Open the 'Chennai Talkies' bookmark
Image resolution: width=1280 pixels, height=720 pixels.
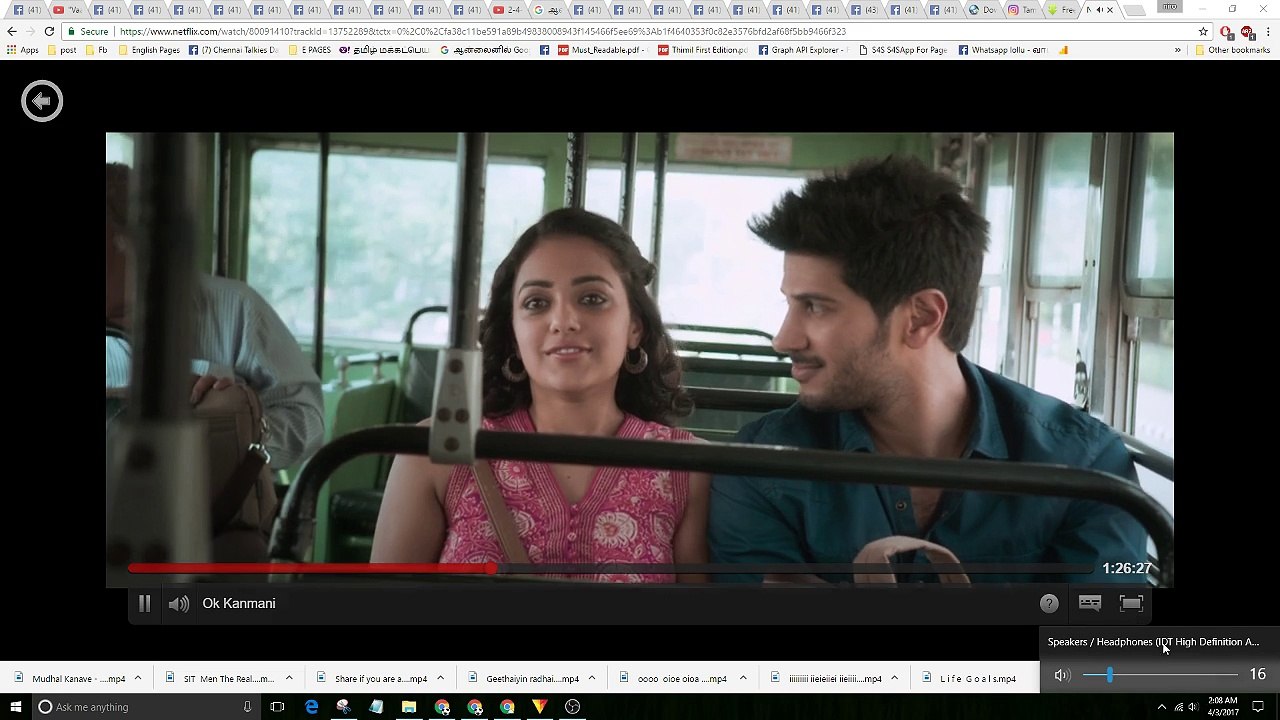coord(233,50)
